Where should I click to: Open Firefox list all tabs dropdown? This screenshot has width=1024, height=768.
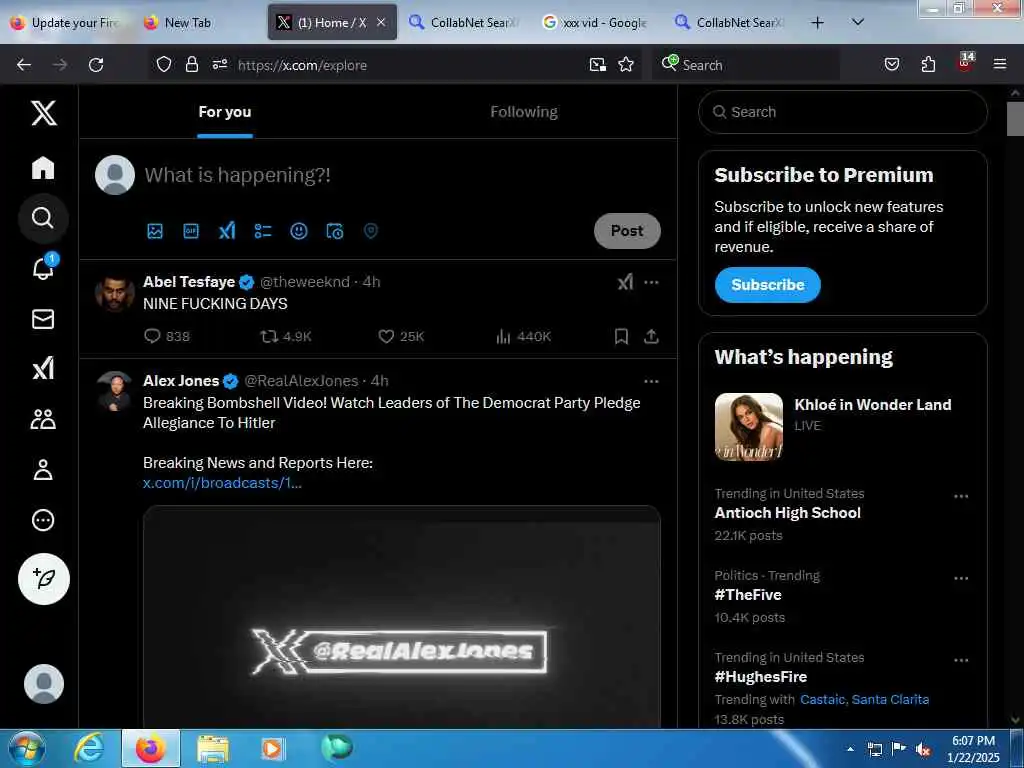pyautogui.click(x=858, y=22)
